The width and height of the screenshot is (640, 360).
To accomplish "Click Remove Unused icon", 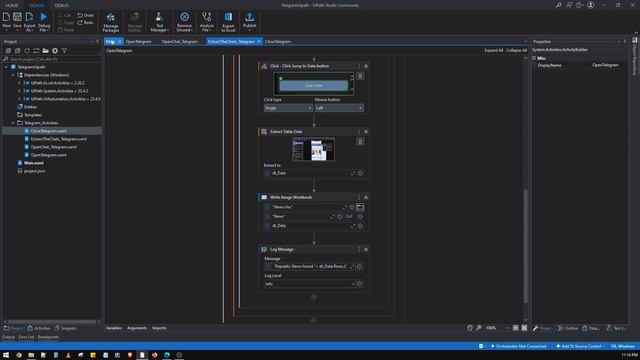I will click(184, 22).
